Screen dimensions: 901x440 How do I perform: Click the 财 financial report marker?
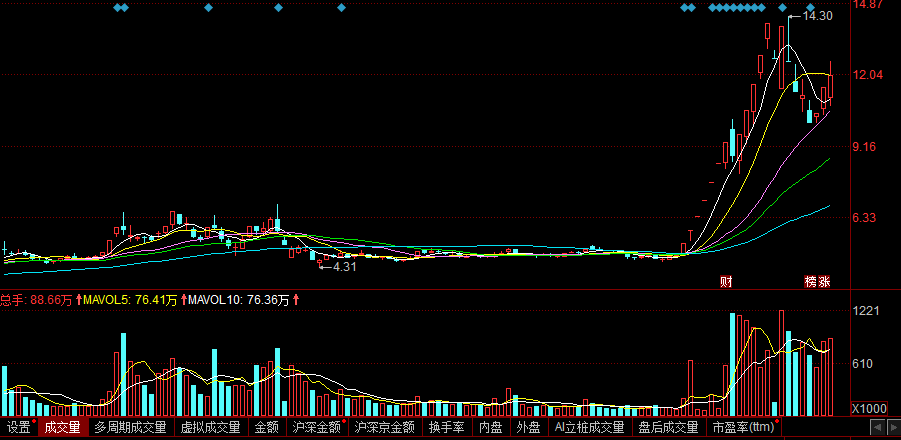[x=726, y=281]
